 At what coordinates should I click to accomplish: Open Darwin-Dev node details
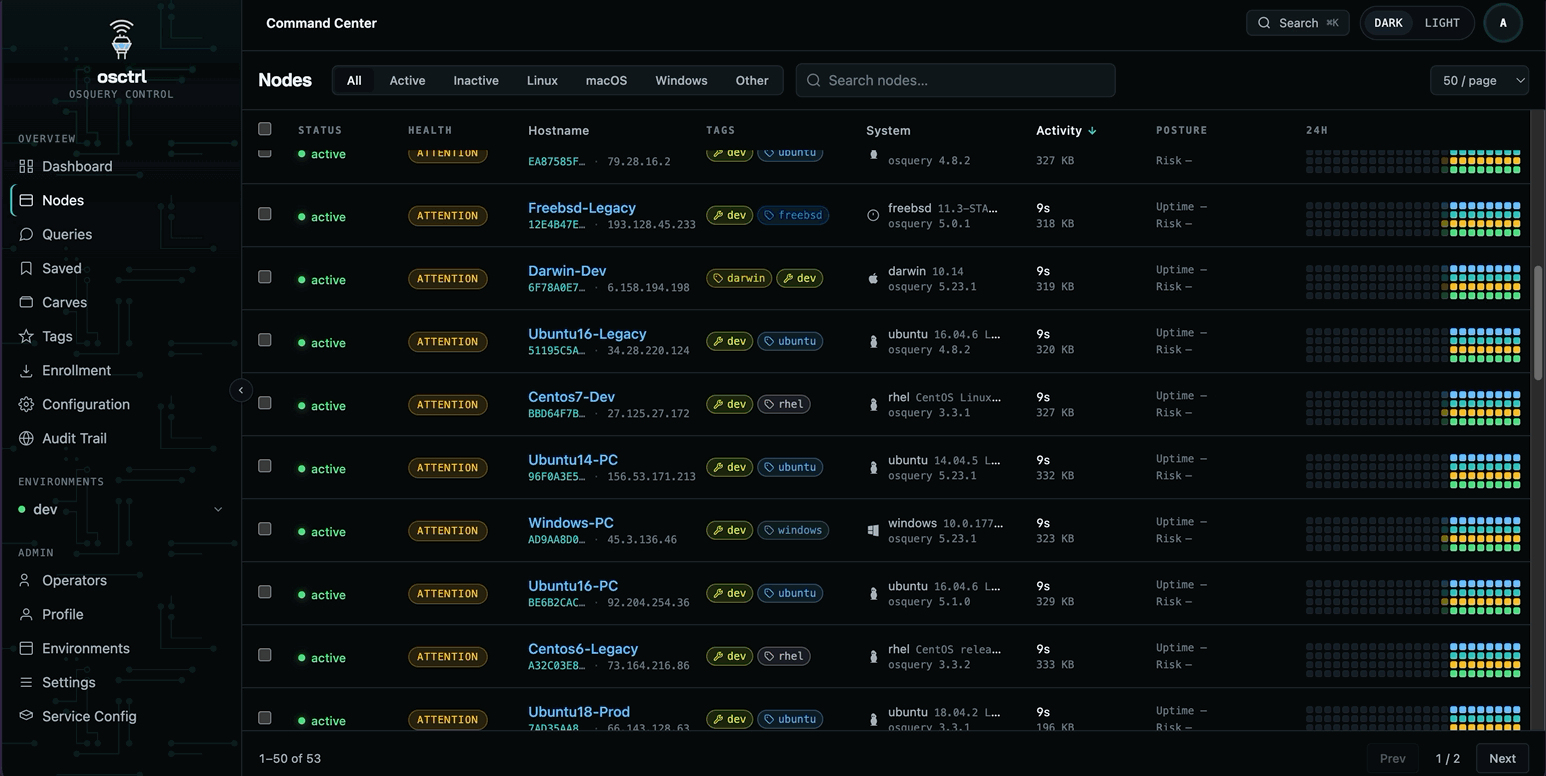567,271
